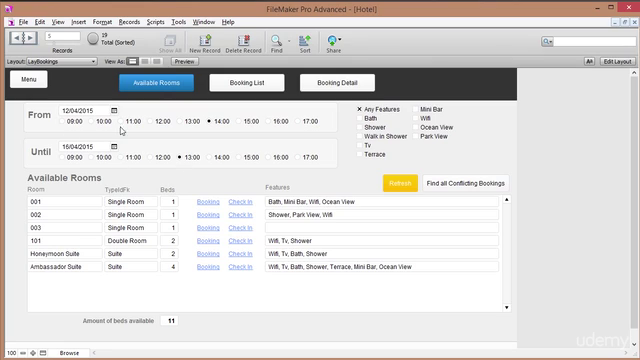Click the Find magnifier icon
Viewport: 640px width, 360px height.
pos(276,40)
